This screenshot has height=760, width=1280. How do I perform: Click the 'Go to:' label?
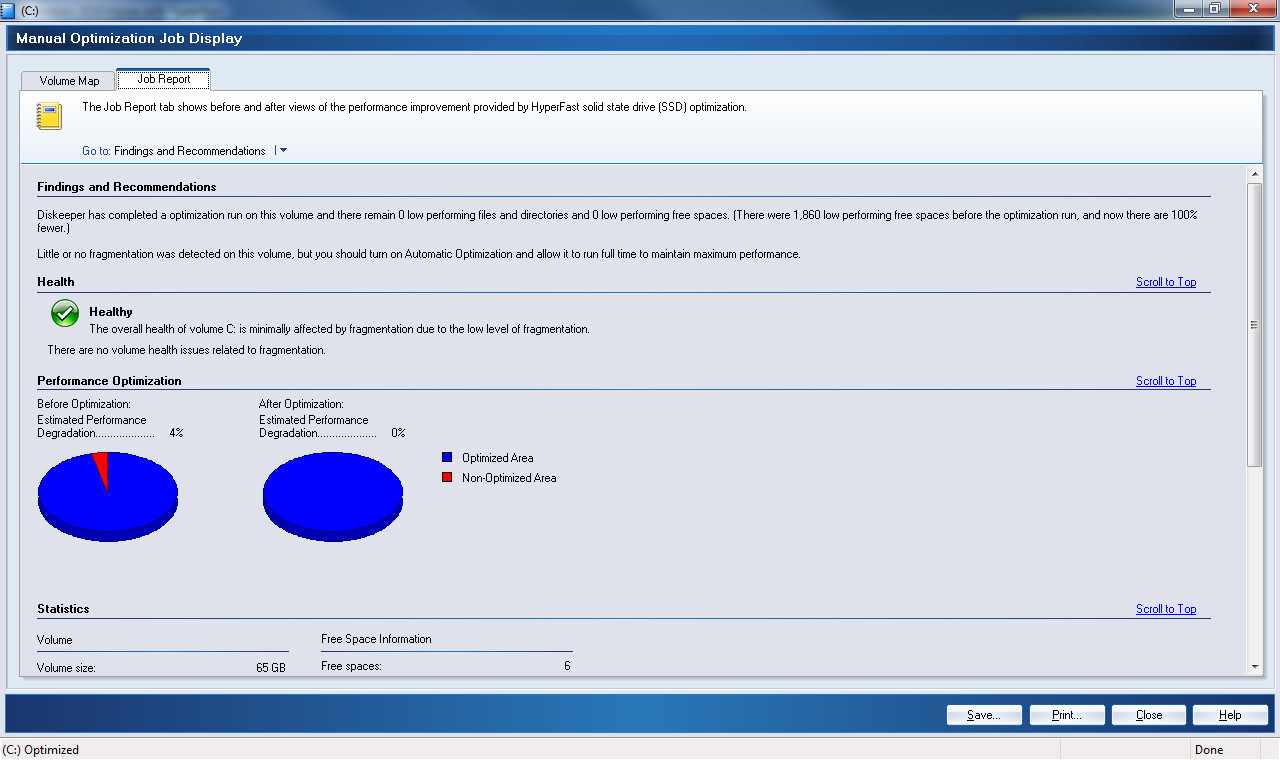pyautogui.click(x=96, y=151)
